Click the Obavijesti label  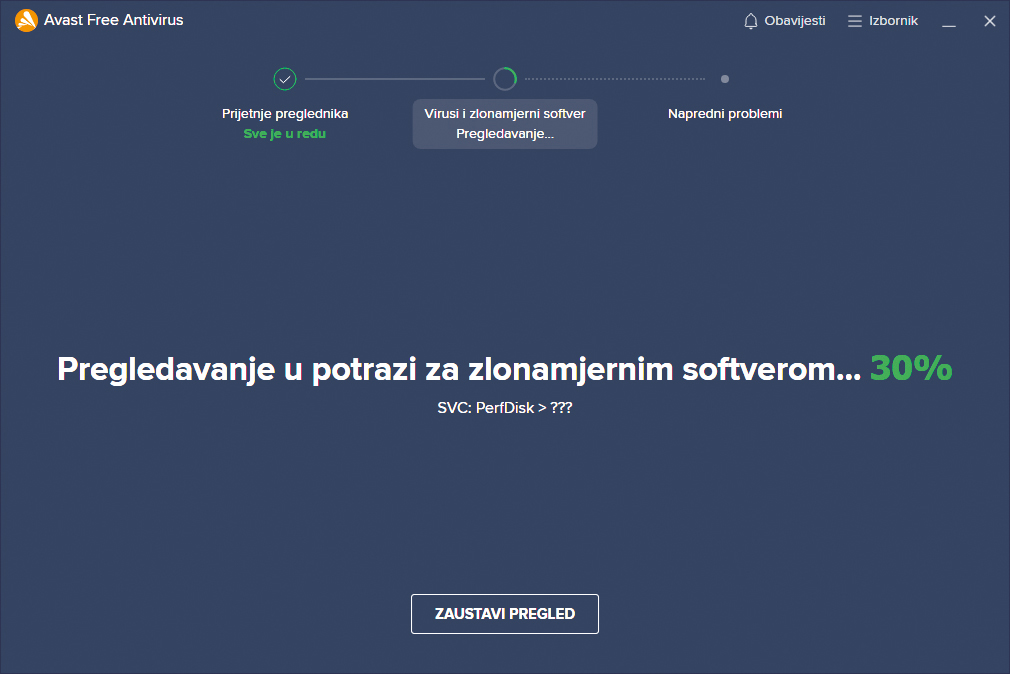click(x=795, y=21)
